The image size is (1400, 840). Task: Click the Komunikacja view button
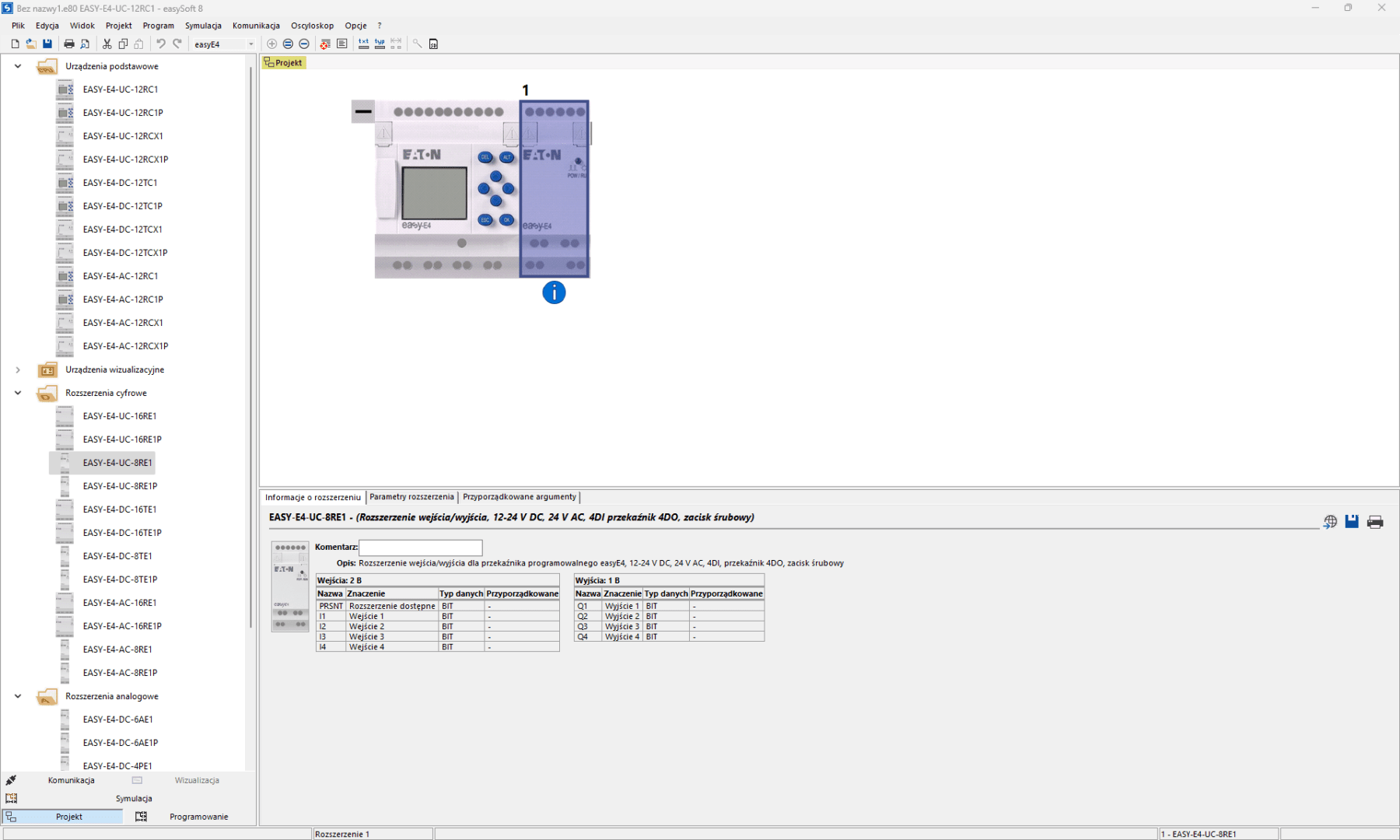[71, 780]
